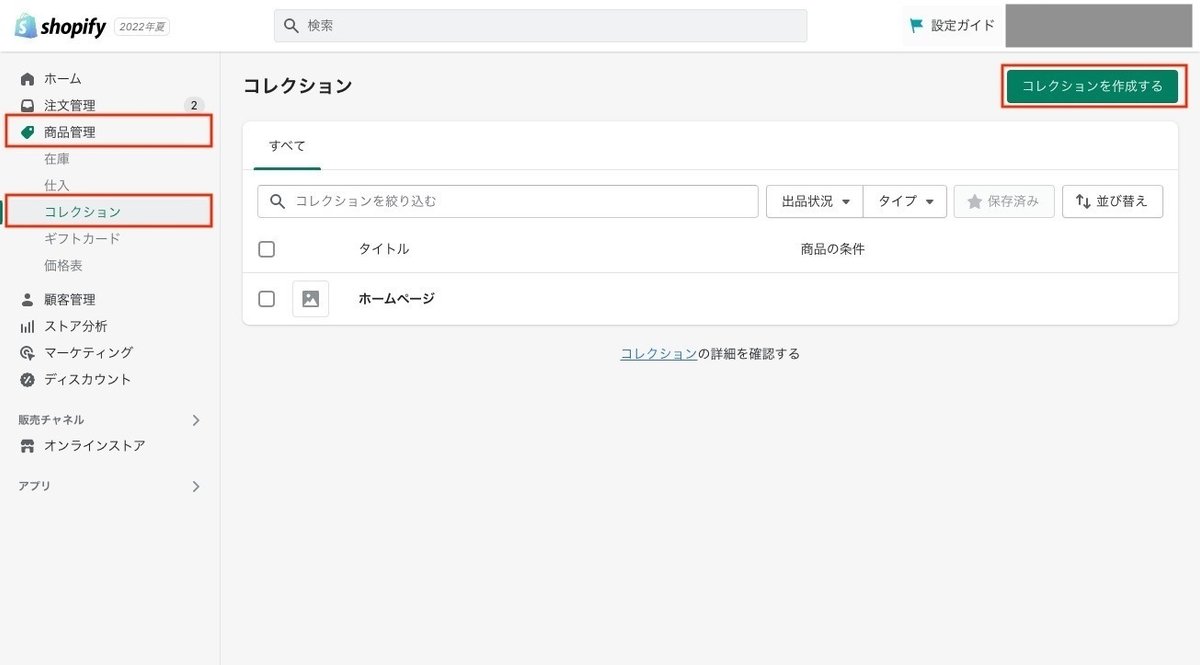Viewport: 1200px width, 665px height.
Task: Open オンラインストア label in sidebar
Action: 95,446
